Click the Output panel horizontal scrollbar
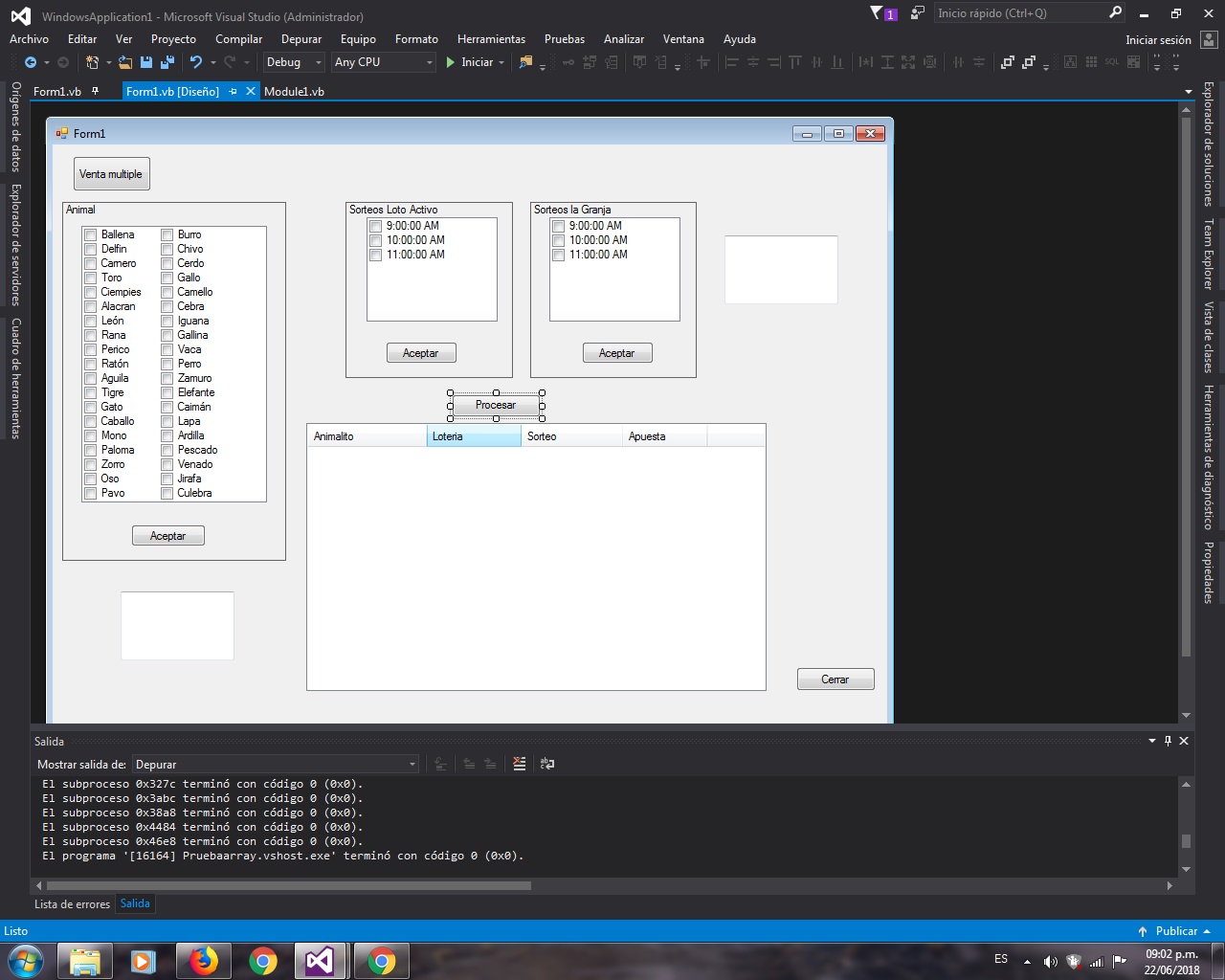 pyautogui.click(x=603, y=886)
